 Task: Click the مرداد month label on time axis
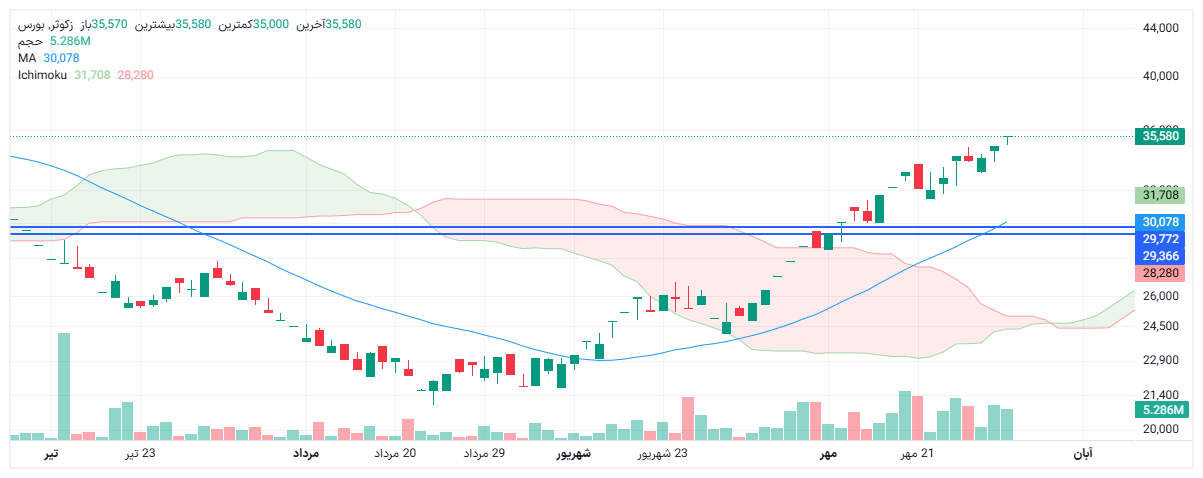click(x=305, y=454)
